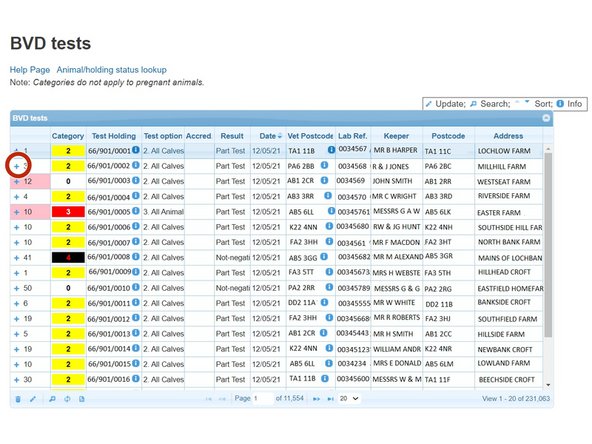The width and height of the screenshot is (592, 444).
Task: Sort by the Date column header
Action: 268,136
